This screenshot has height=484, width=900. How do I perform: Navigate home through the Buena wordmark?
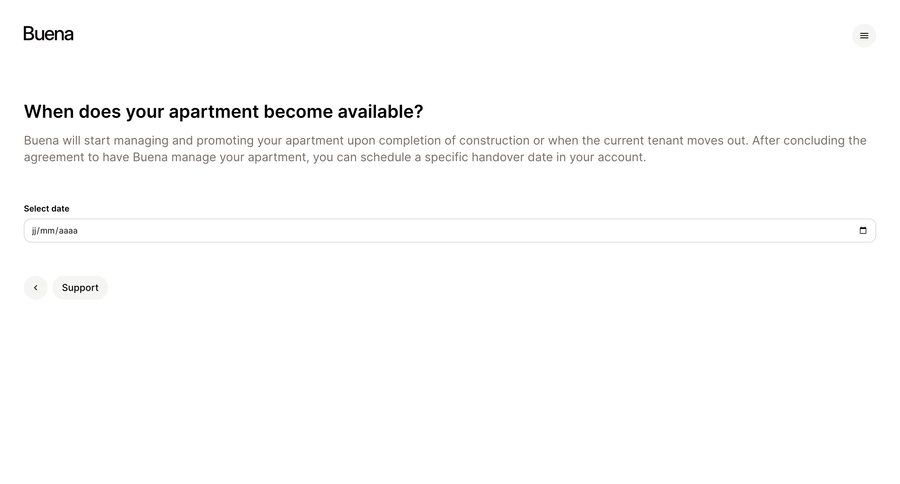tap(48, 34)
